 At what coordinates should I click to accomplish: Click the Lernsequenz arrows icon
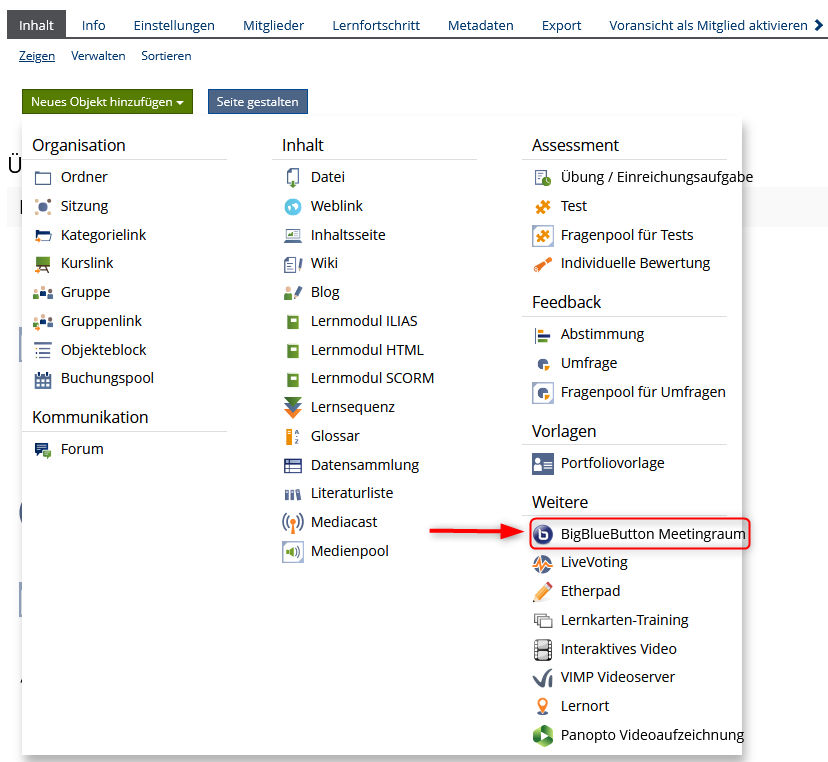coord(293,407)
